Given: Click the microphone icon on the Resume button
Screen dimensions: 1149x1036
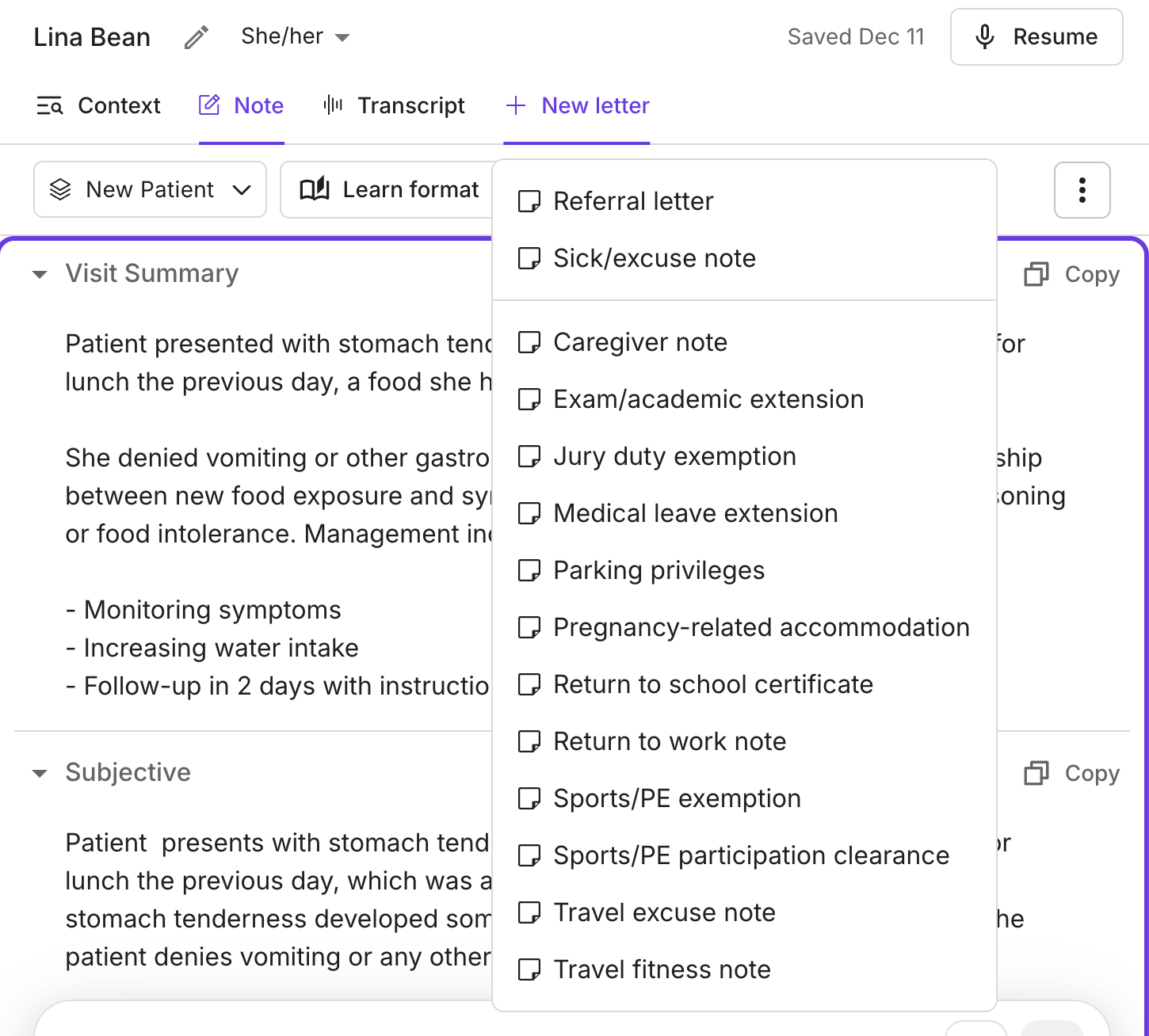Looking at the screenshot, I should pyautogui.click(x=984, y=36).
